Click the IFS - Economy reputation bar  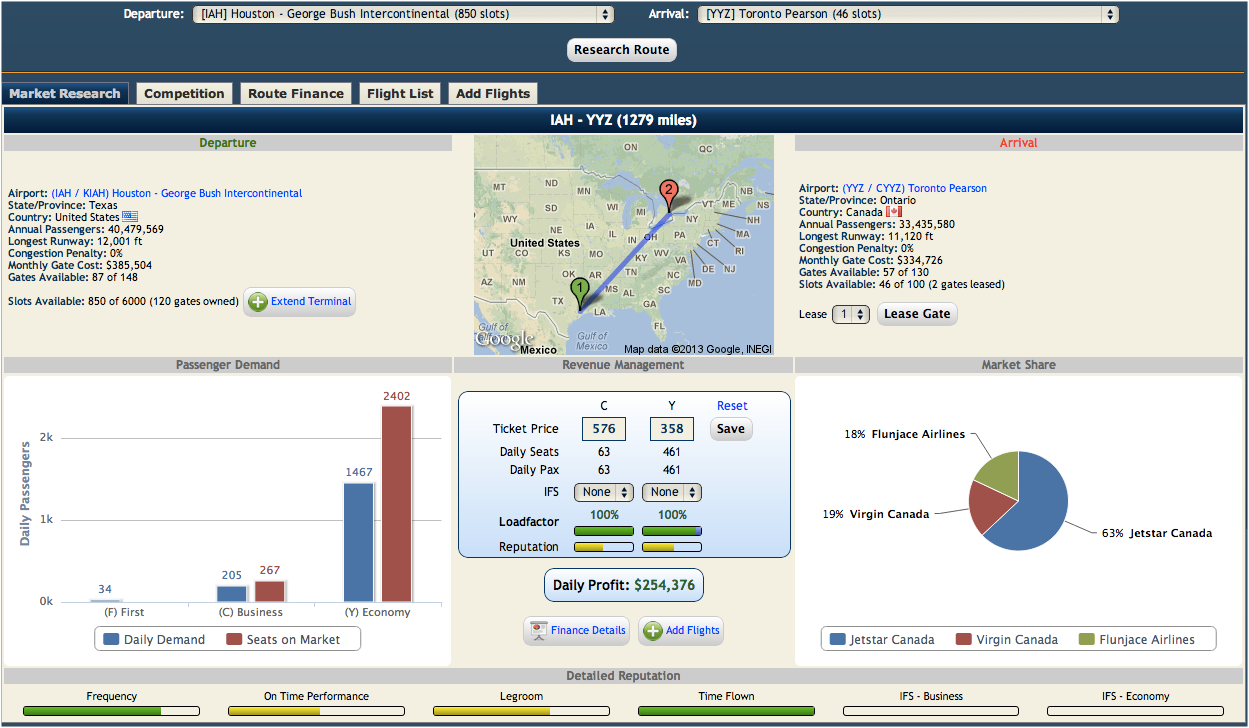coord(1135,711)
